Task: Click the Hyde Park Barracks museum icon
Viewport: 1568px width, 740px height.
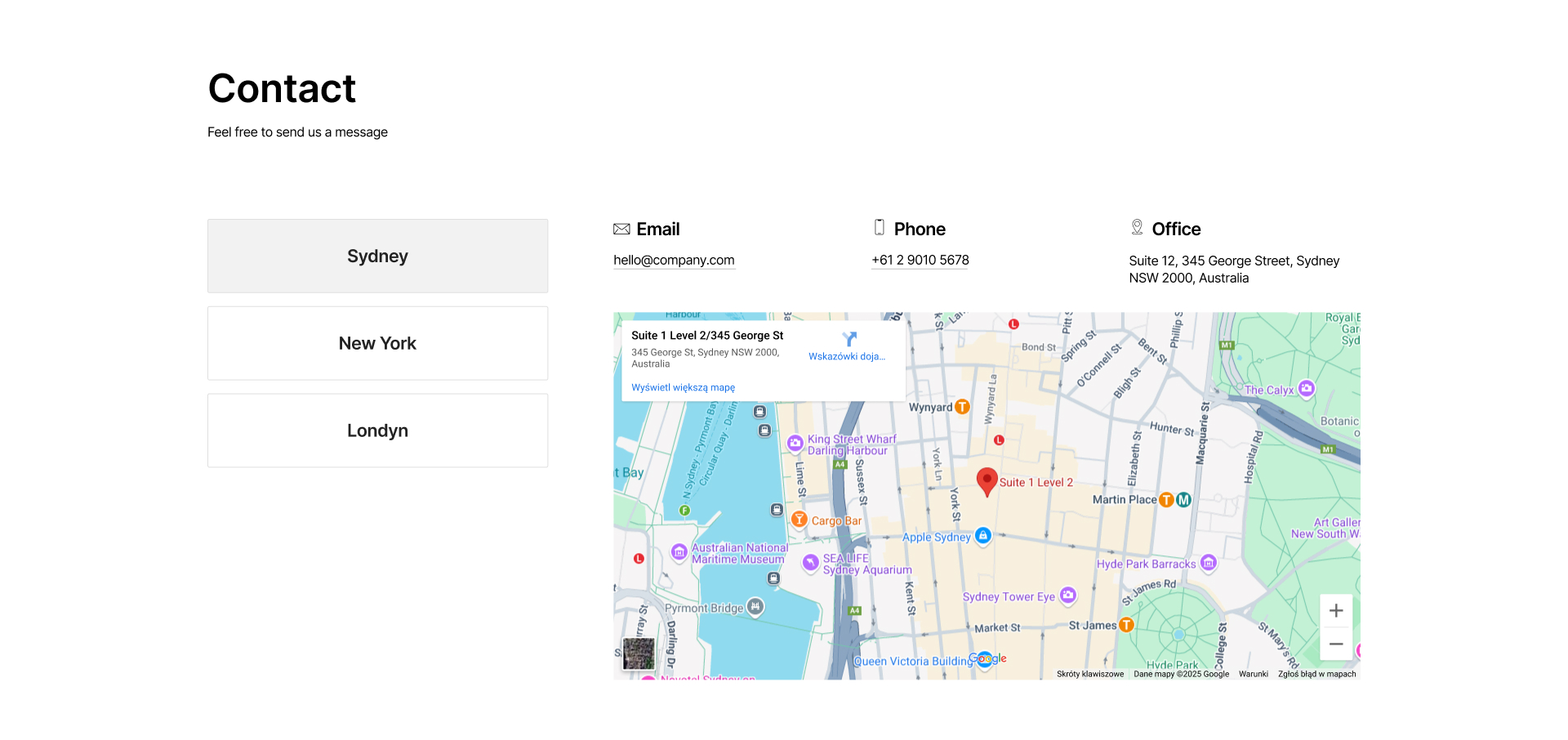Action: click(1209, 562)
